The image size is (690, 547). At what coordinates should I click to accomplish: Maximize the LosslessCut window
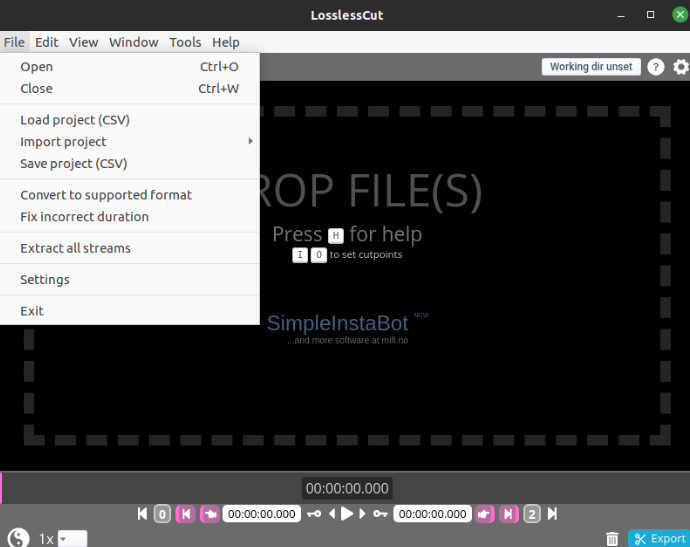[650, 15]
